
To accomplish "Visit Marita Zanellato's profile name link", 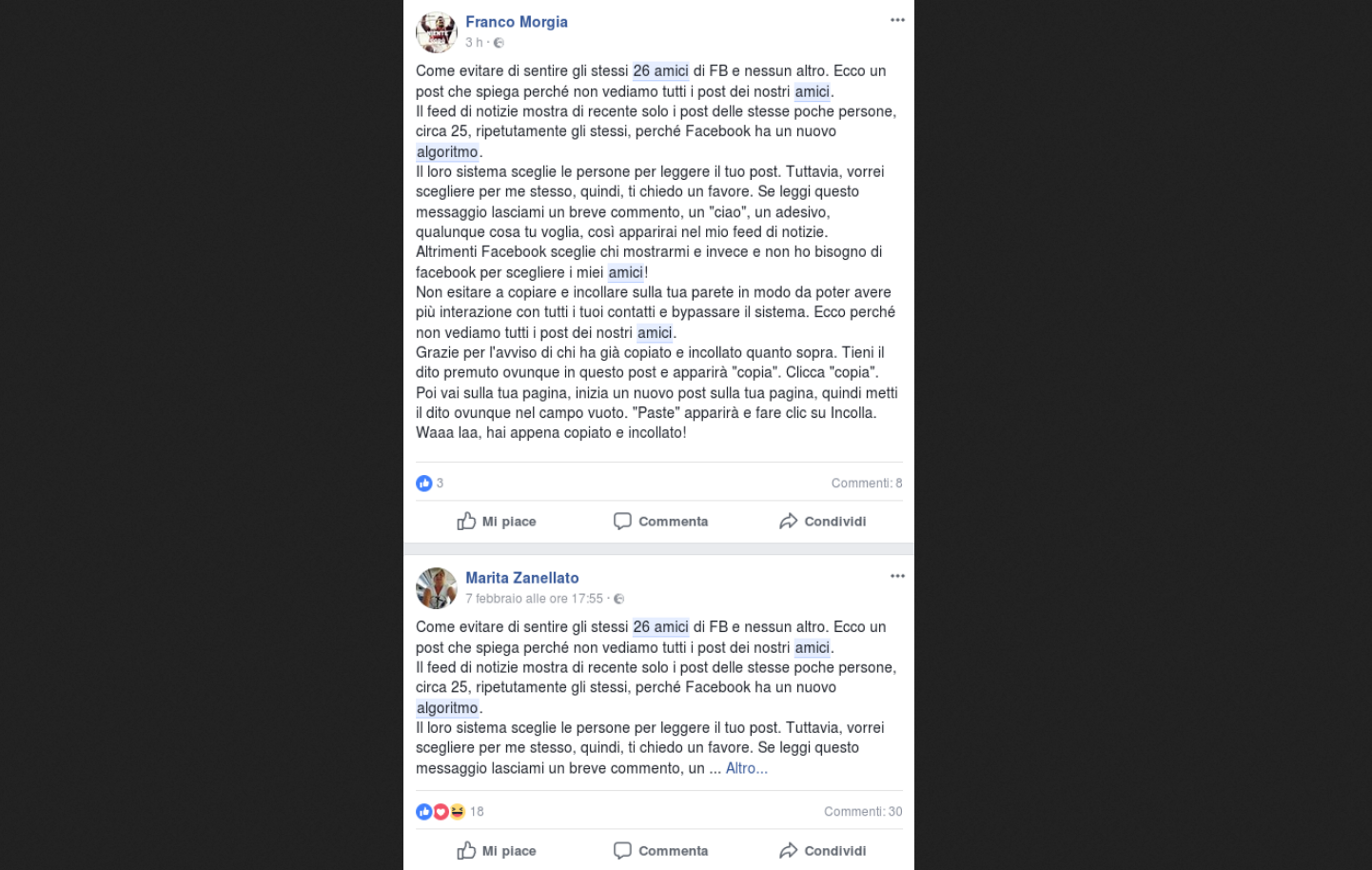I will tap(522, 578).
